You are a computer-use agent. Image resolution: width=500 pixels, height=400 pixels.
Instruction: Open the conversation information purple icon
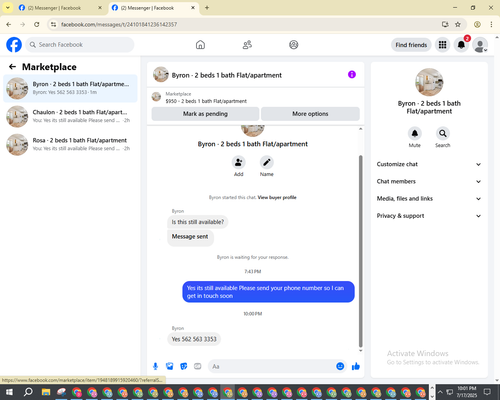coord(352,74)
